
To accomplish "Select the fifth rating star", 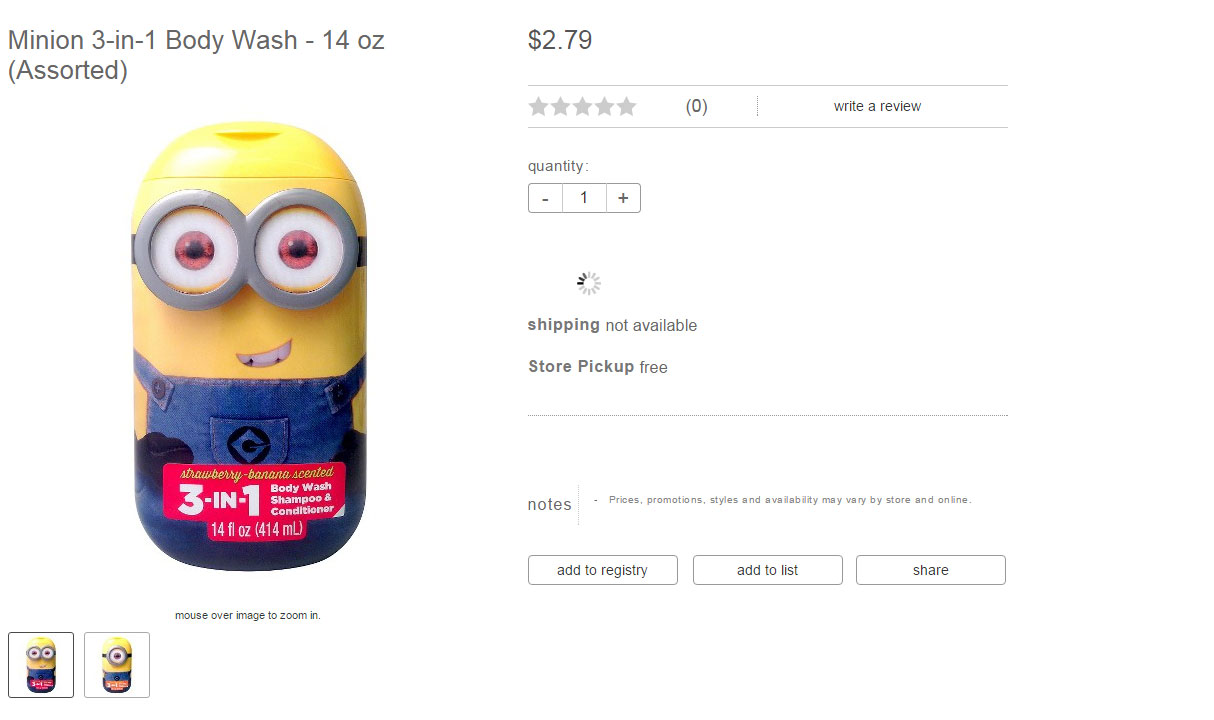I will click(x=626, y=107).
